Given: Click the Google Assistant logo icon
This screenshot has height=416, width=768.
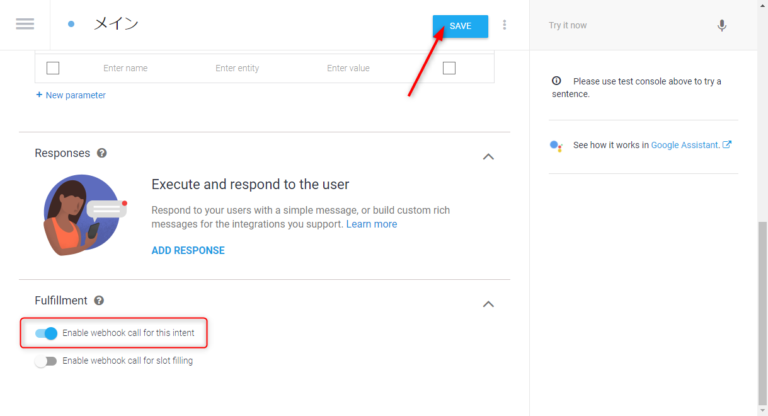Looking at the screenshot, I should point(557,145).
